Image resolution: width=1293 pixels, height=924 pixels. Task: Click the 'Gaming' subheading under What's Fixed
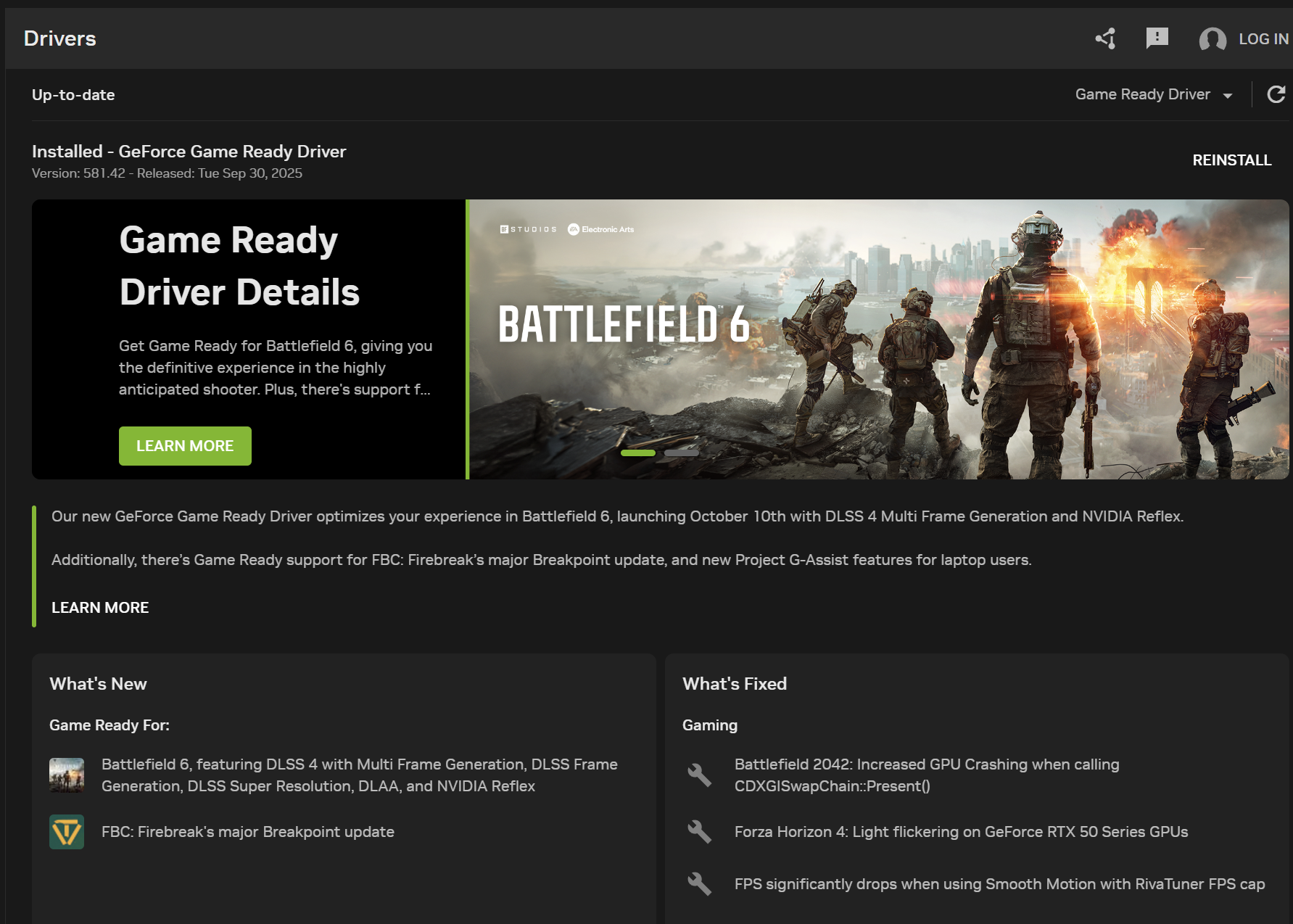[710, 725]
